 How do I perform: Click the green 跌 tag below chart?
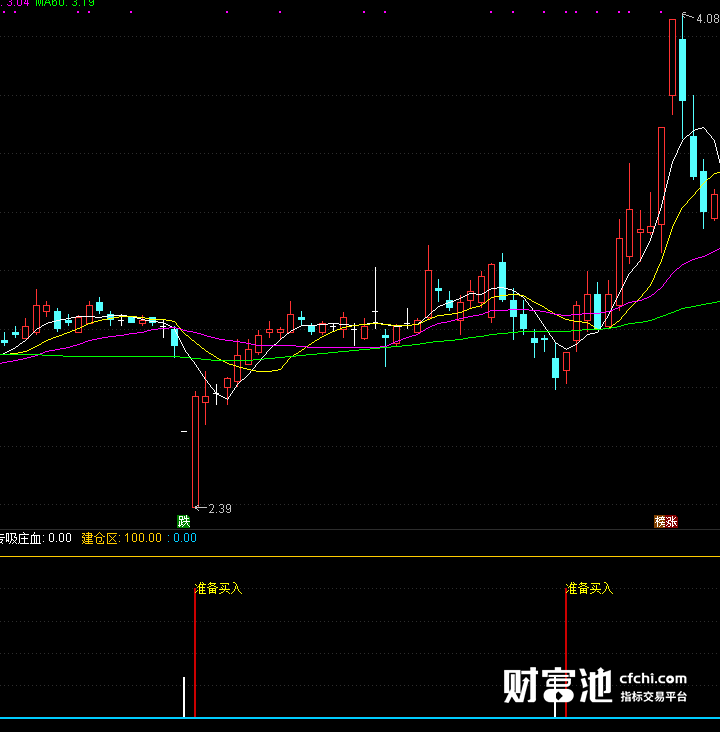point(184,521)
